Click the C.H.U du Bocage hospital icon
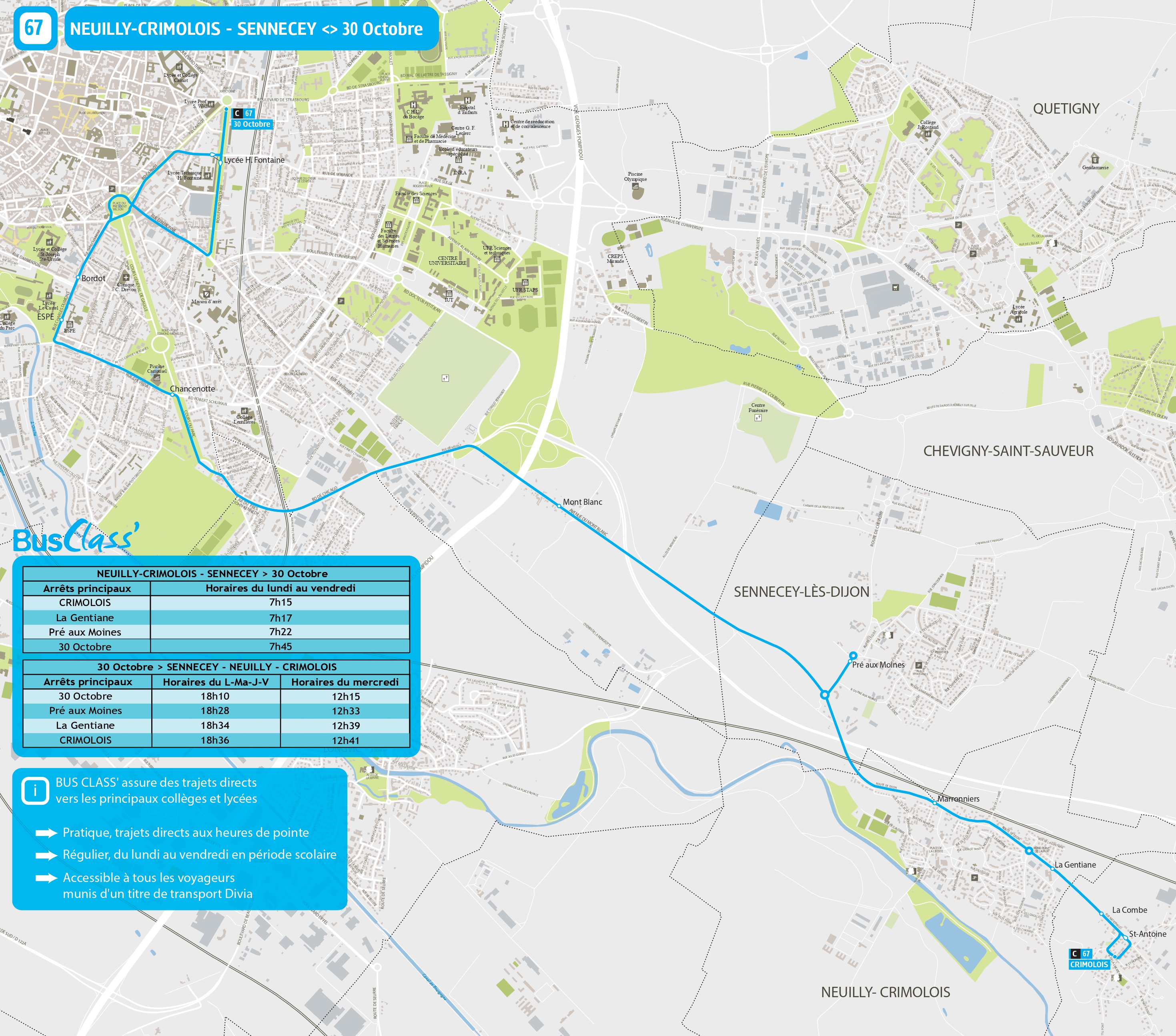This screenshot has width=1176, height=1036. point(413,105)
